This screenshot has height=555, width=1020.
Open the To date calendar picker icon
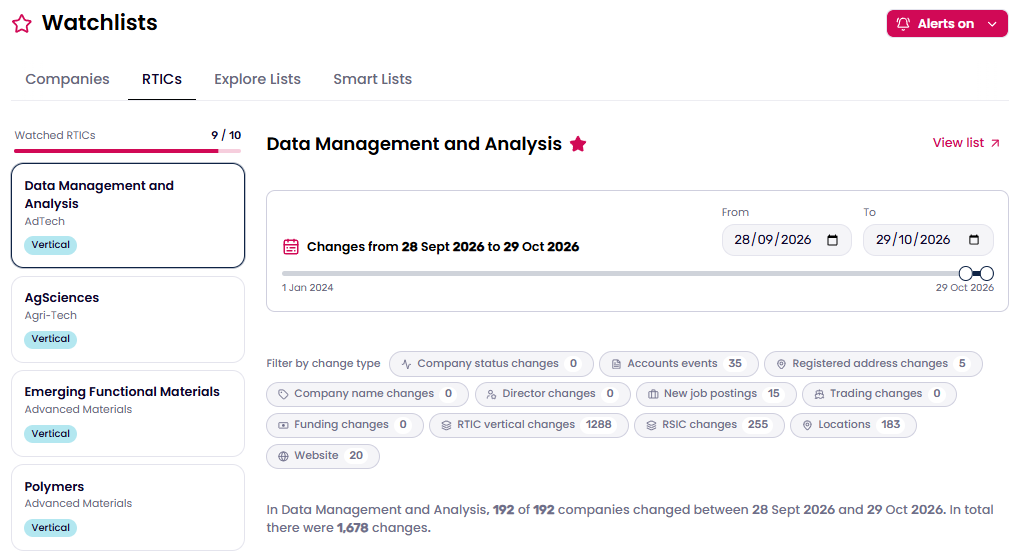[x=973, y=240]
